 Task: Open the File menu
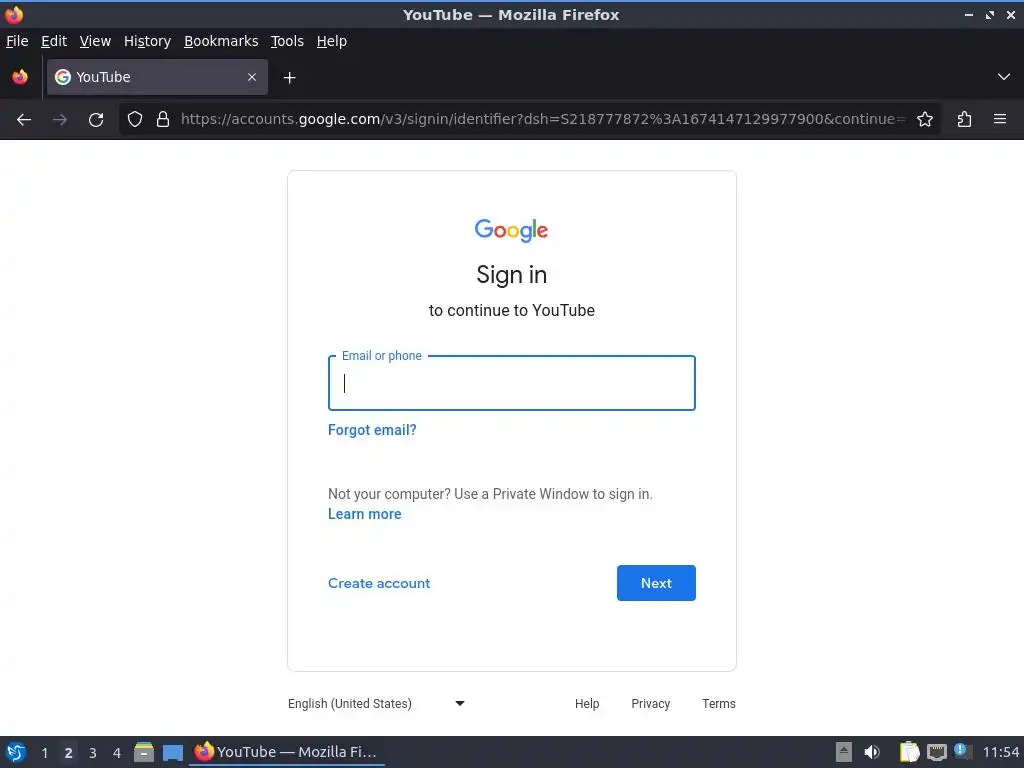17,41
